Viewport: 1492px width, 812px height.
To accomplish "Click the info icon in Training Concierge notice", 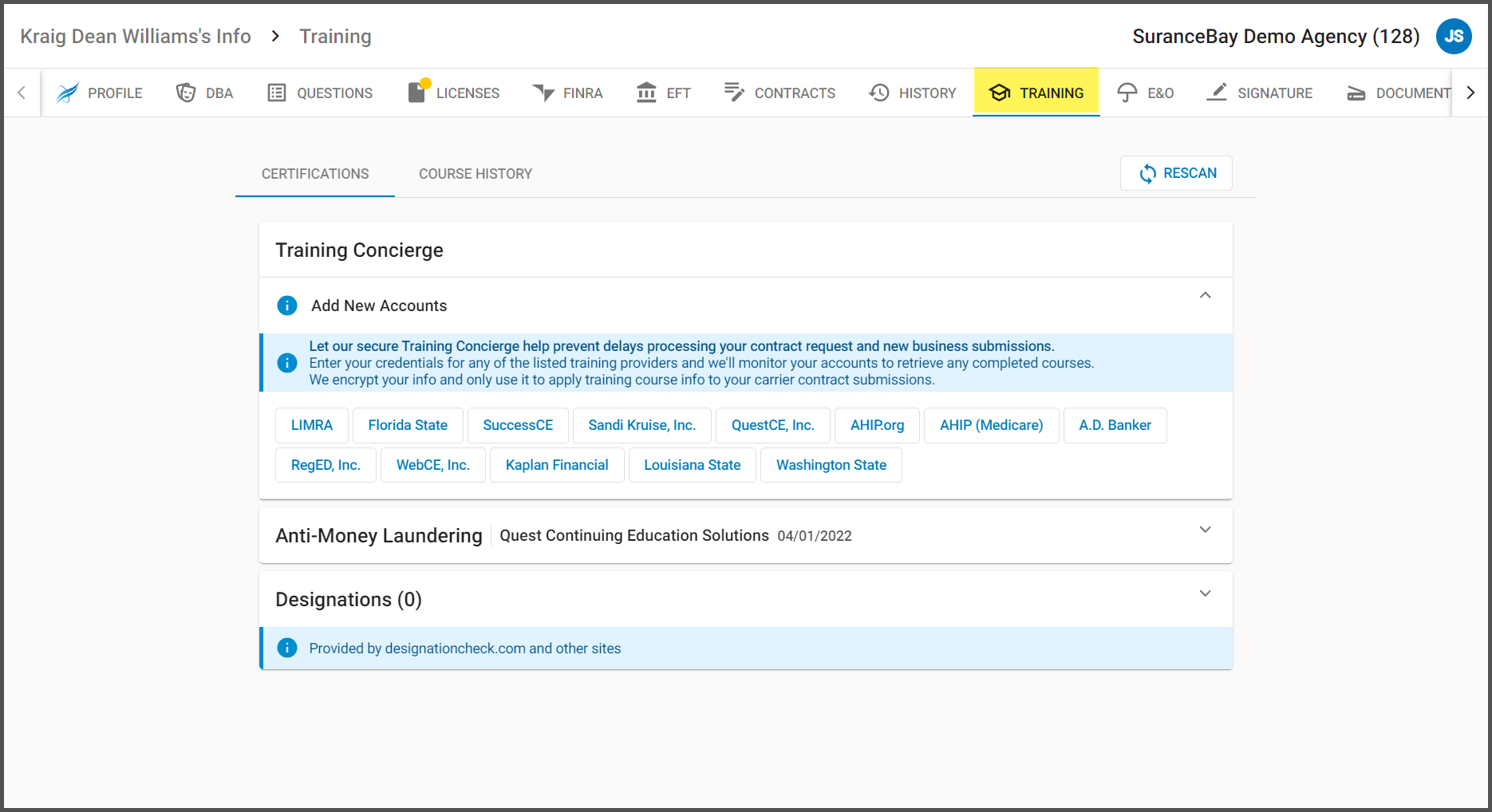I will (x=287, y=363).
